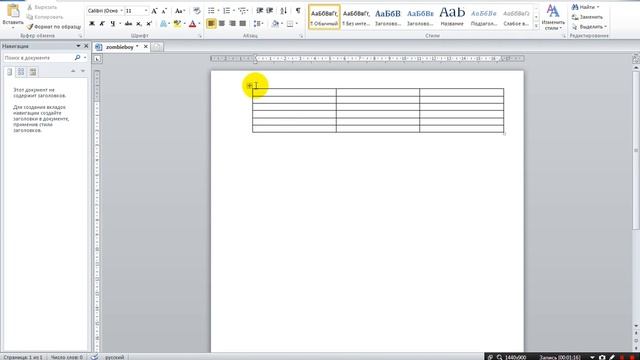Apply the Обычный (Normal) style
This screenshot has width=640, height=360.
[x=324, y=17]
